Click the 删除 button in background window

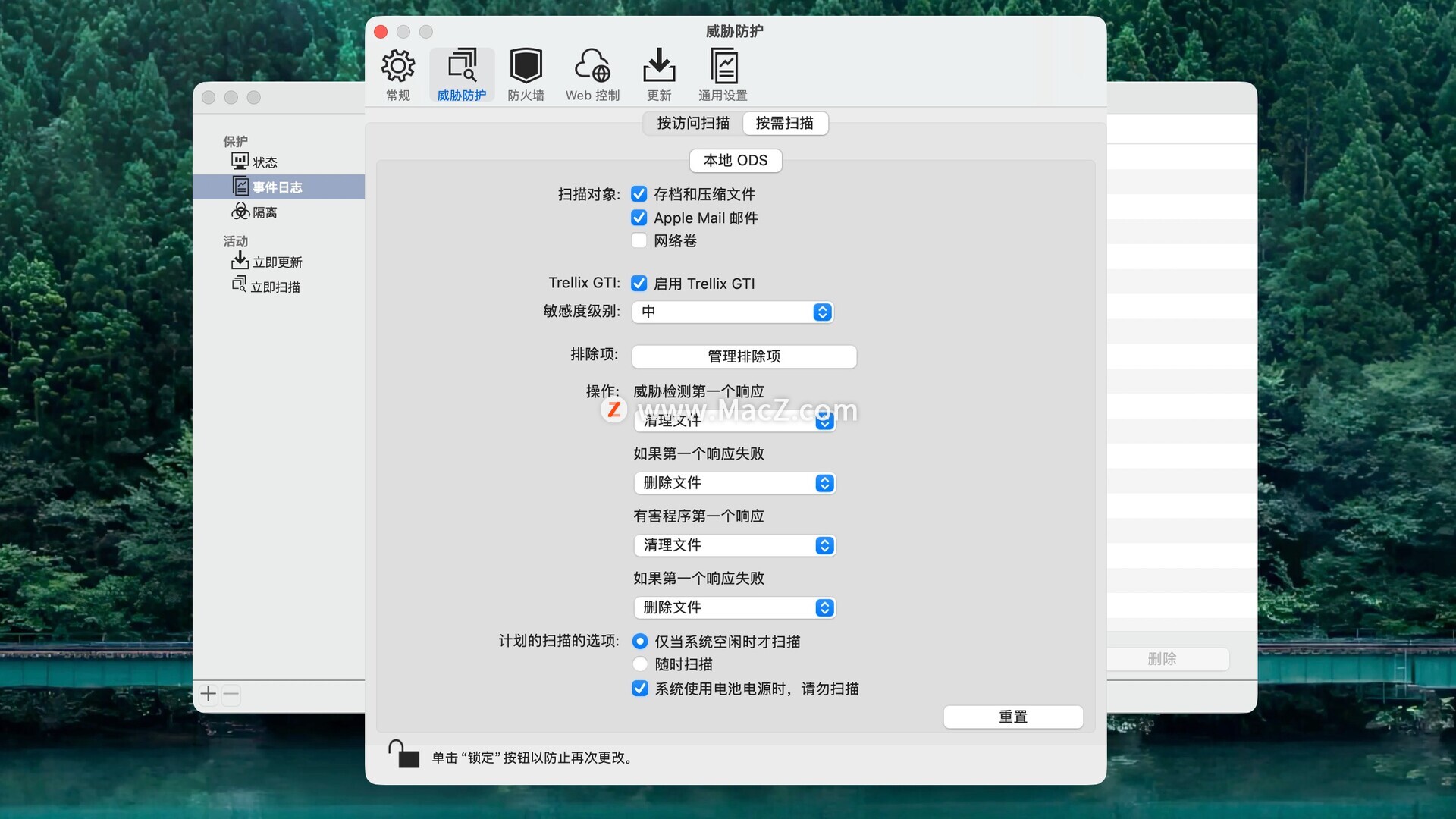[1163, 659]
